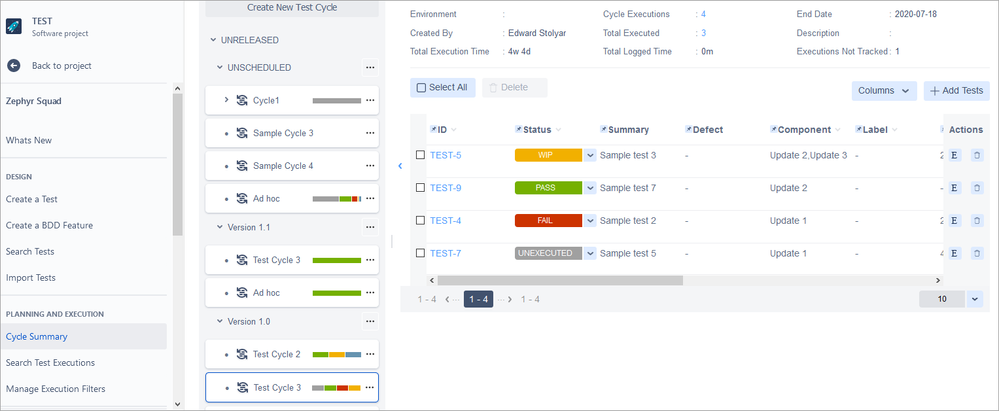Collapse the UNSCHEDULED group

(220, 68)
